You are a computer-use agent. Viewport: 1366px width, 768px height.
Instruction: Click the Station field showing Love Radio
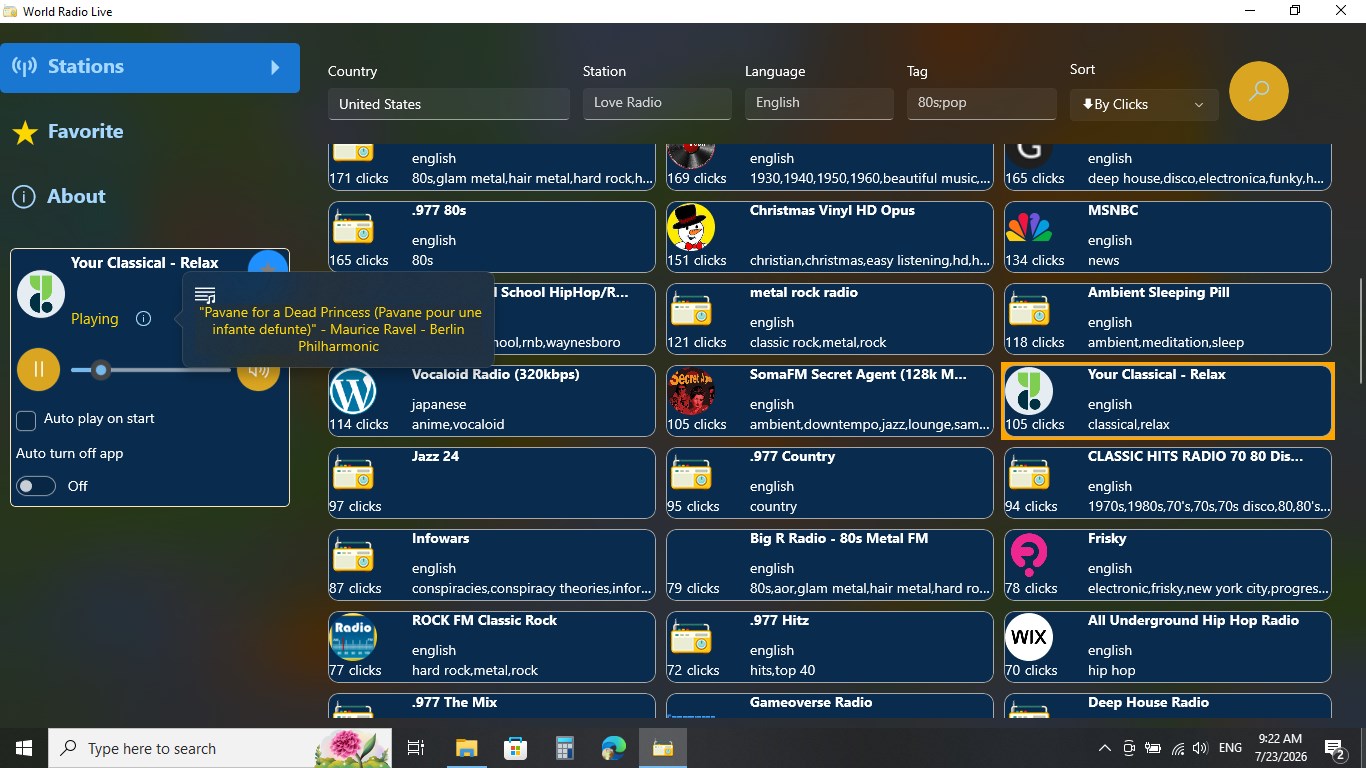[657, 103]
